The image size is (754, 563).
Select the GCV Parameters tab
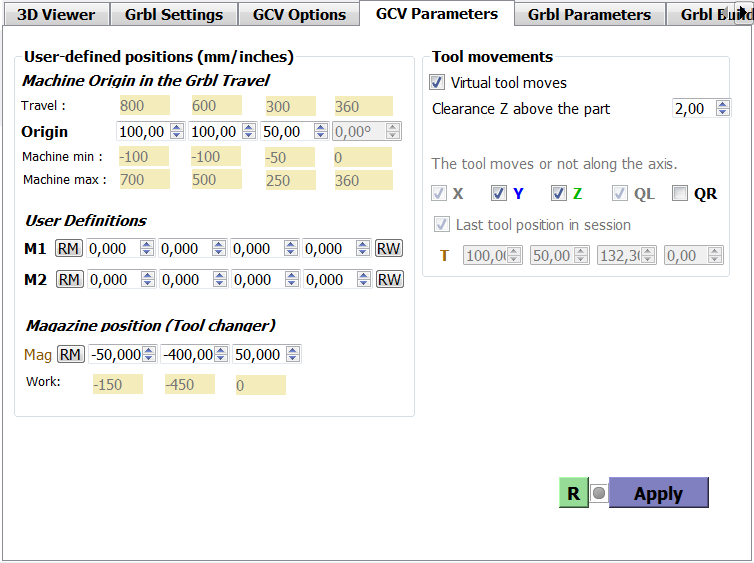[437, 13]
